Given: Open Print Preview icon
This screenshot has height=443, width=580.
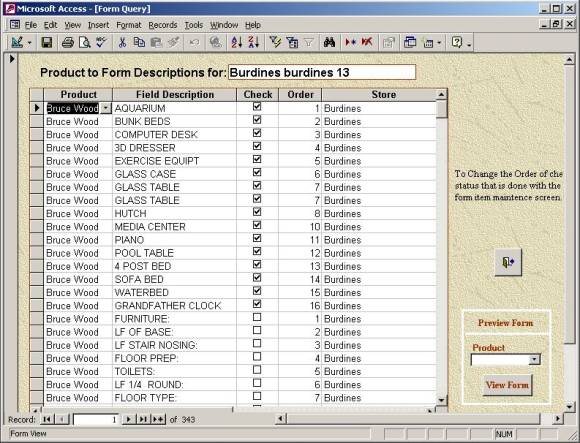Looking at the screenshot, I should tap(84, 43).
